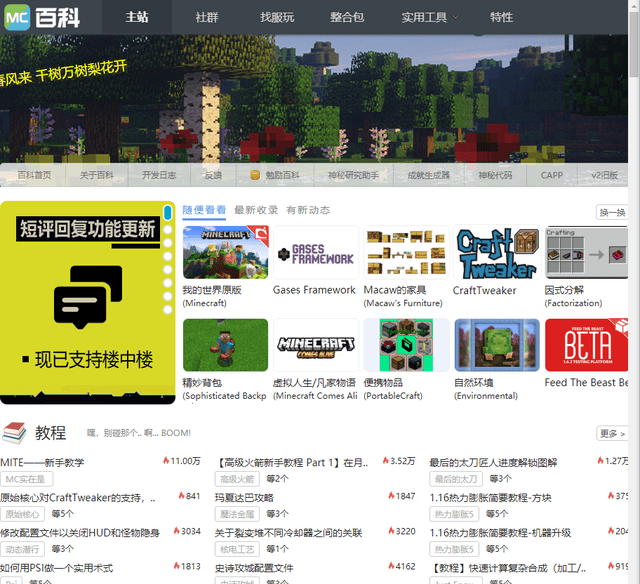
Task: Open the 社群 navigation item
Action: 207,17
